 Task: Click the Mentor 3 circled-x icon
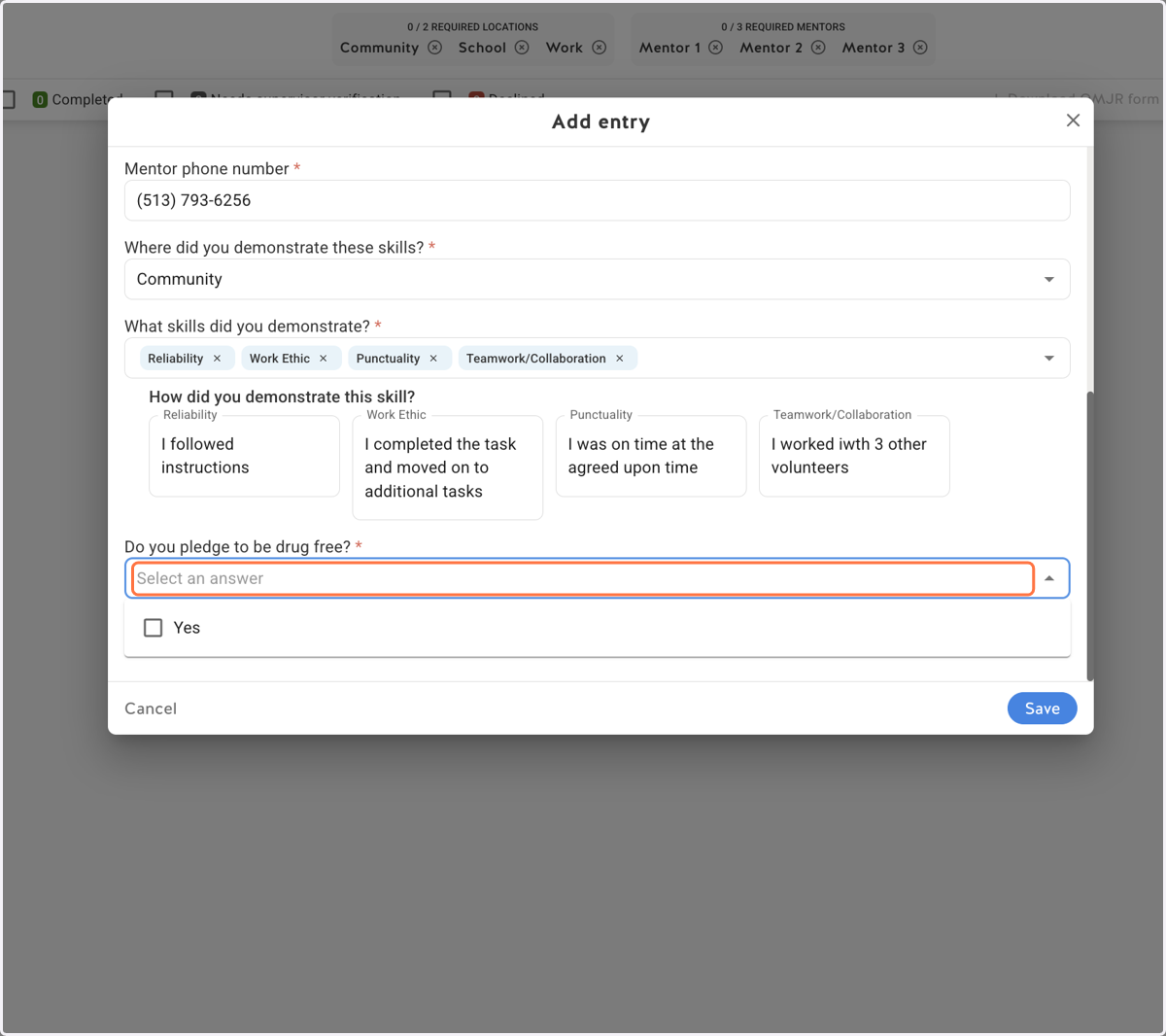click(920, 48)
